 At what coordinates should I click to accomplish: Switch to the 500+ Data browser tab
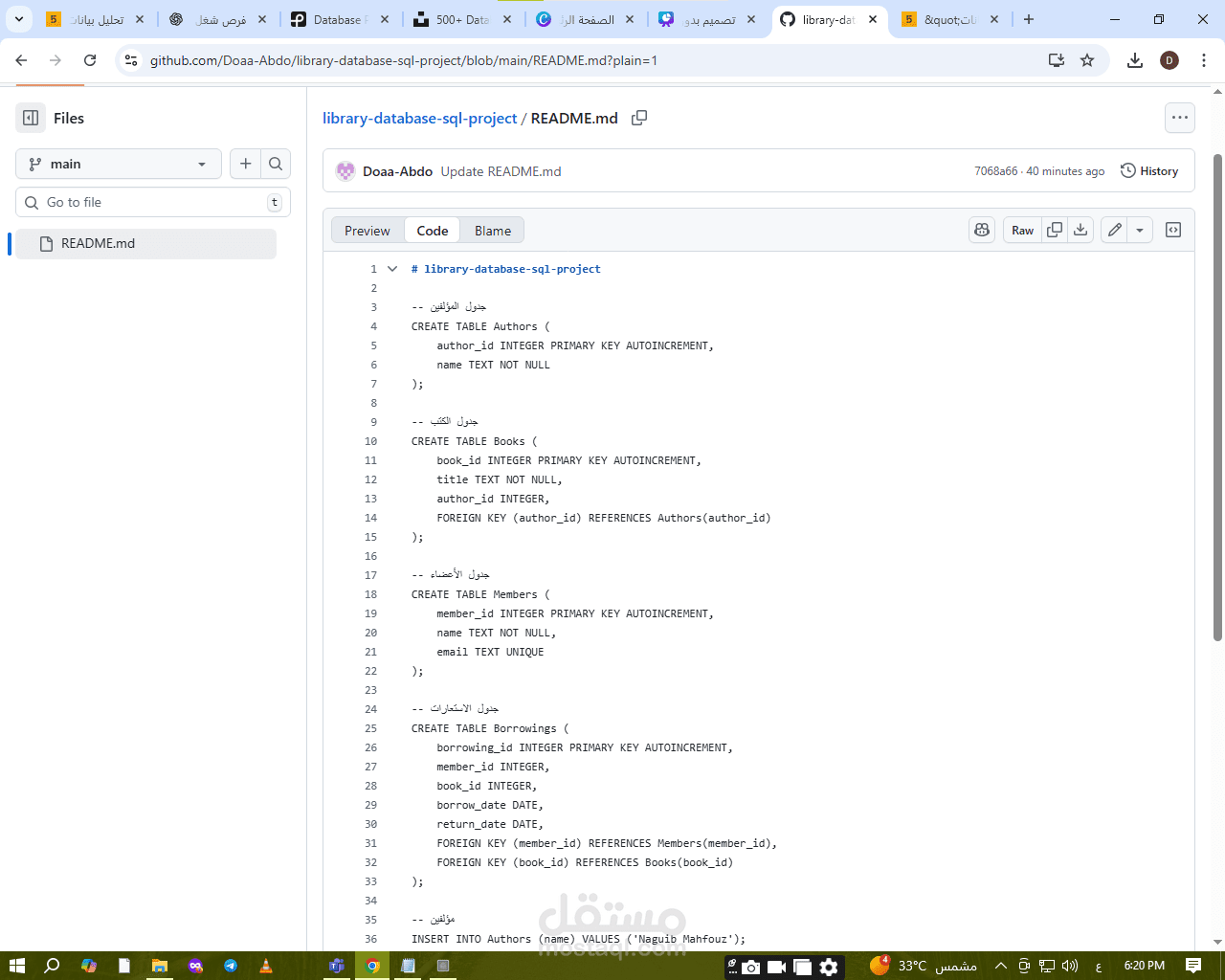[x=462, y=19]
